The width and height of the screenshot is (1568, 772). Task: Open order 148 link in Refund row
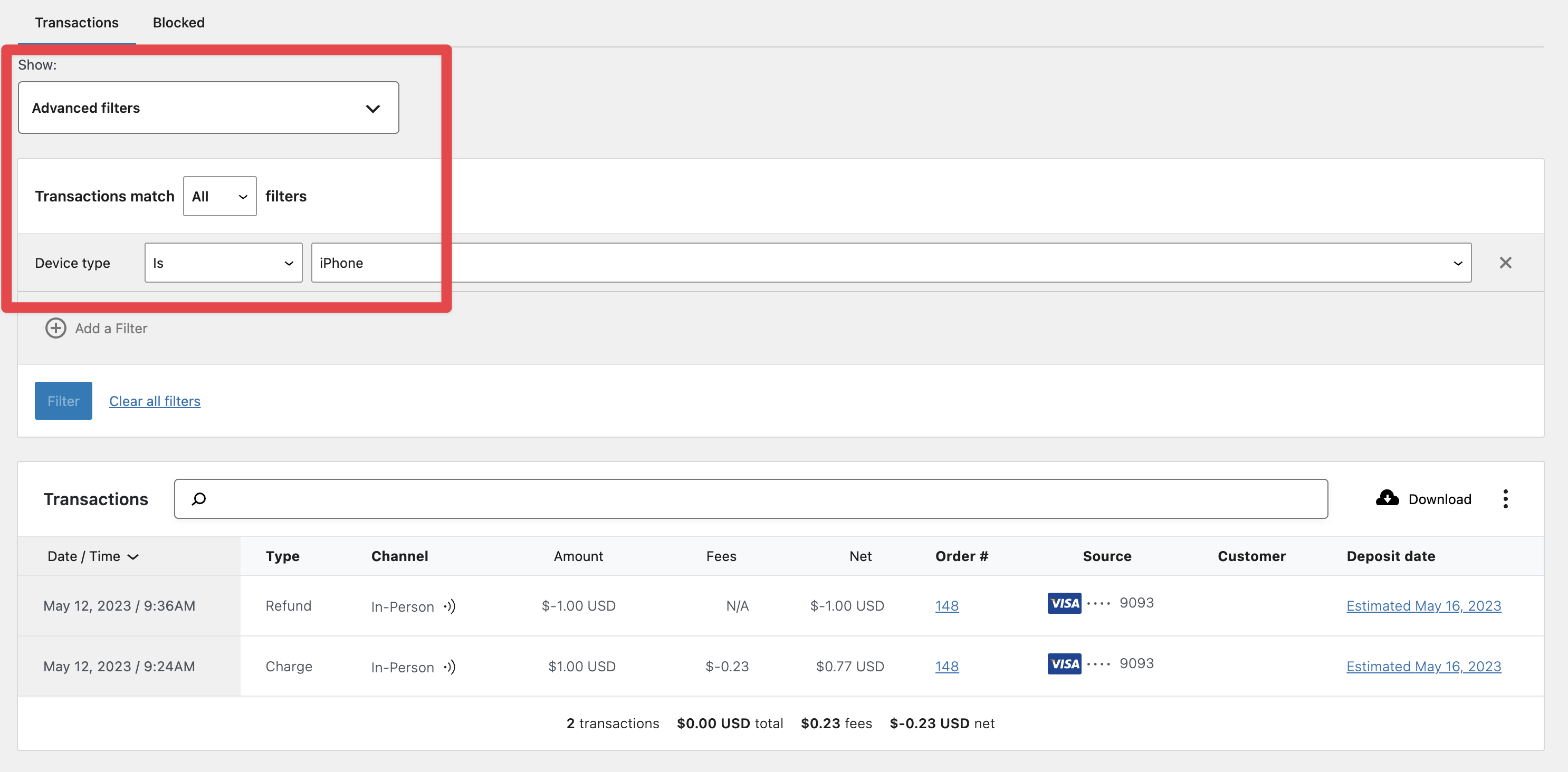(946, 606)
